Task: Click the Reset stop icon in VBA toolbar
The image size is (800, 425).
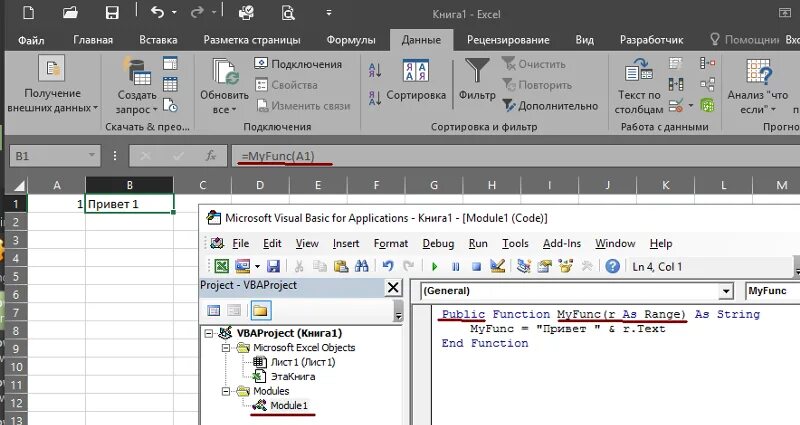Action: pyautogui.click(x=476, y=266)
